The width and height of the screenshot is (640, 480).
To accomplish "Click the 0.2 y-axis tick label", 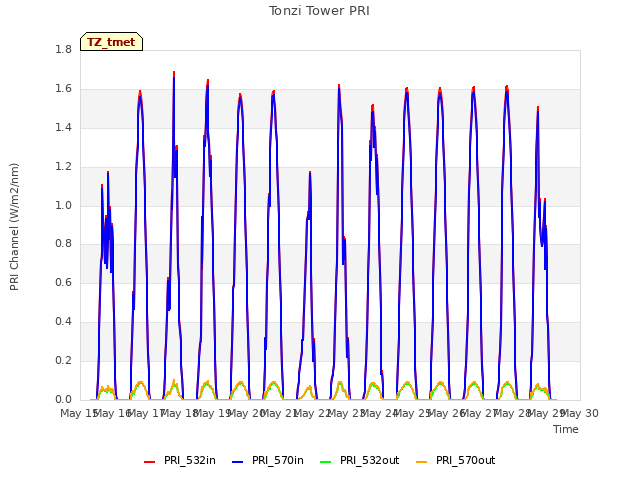I will coord(64,360).
